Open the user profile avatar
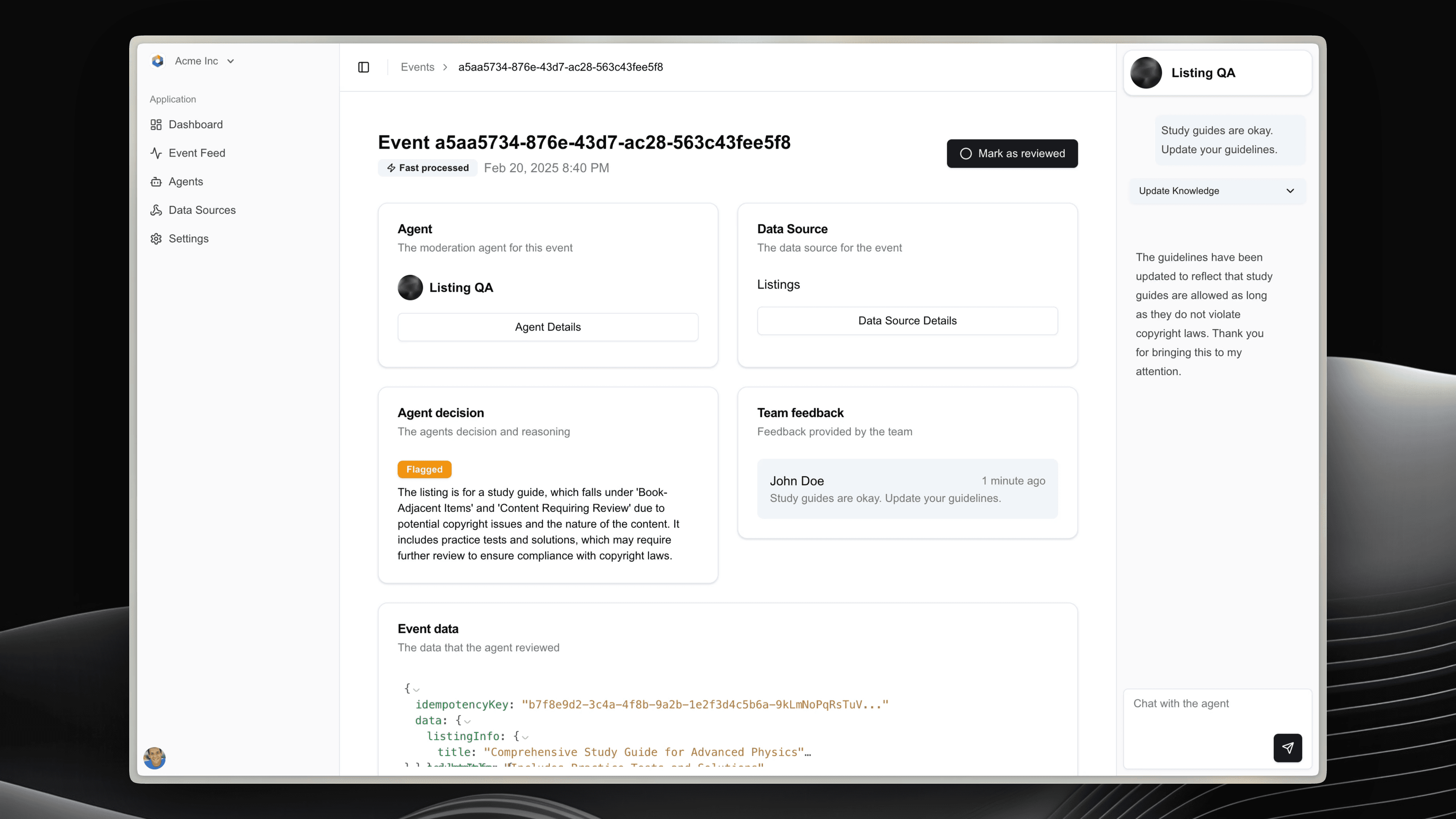The width and height of the screenshot is (1456, 819). [x=154, y=758]
